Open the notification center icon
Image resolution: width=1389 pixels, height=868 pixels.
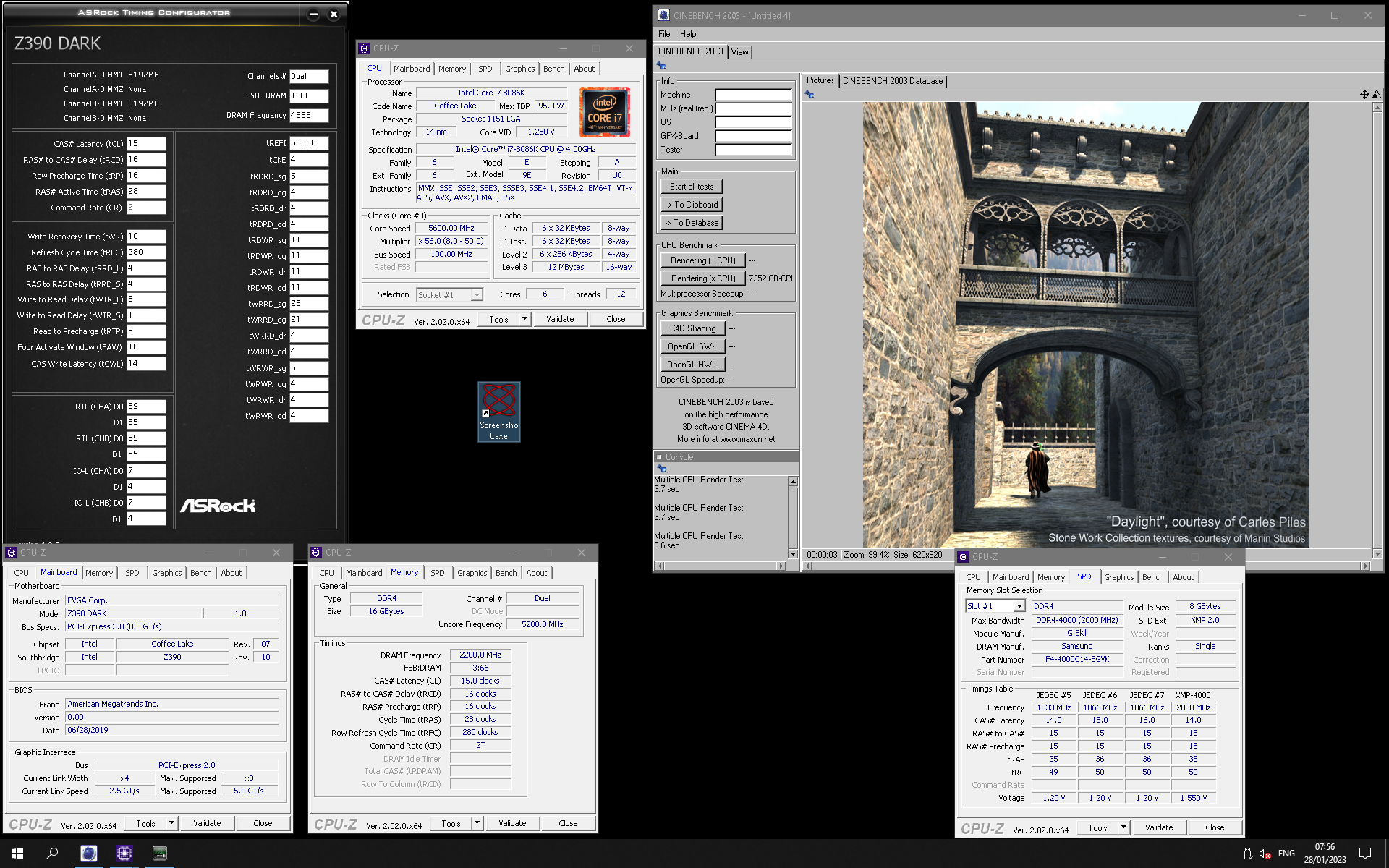(1365, 854)
